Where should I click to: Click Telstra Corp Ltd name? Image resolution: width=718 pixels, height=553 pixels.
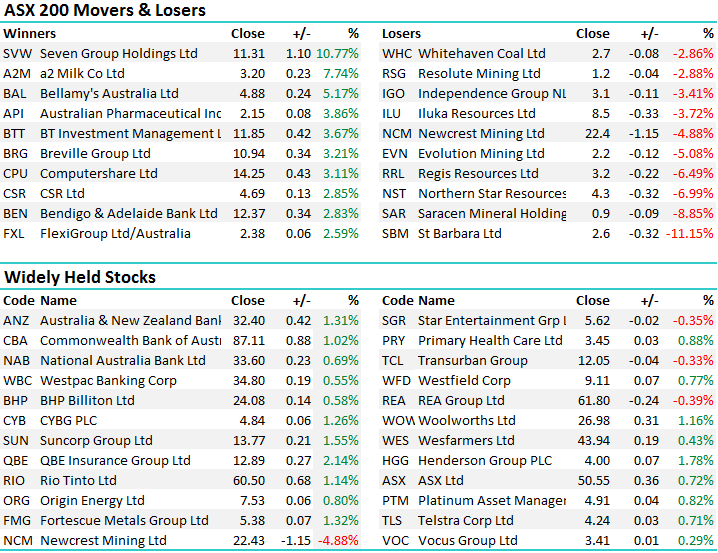click(465, 520)
